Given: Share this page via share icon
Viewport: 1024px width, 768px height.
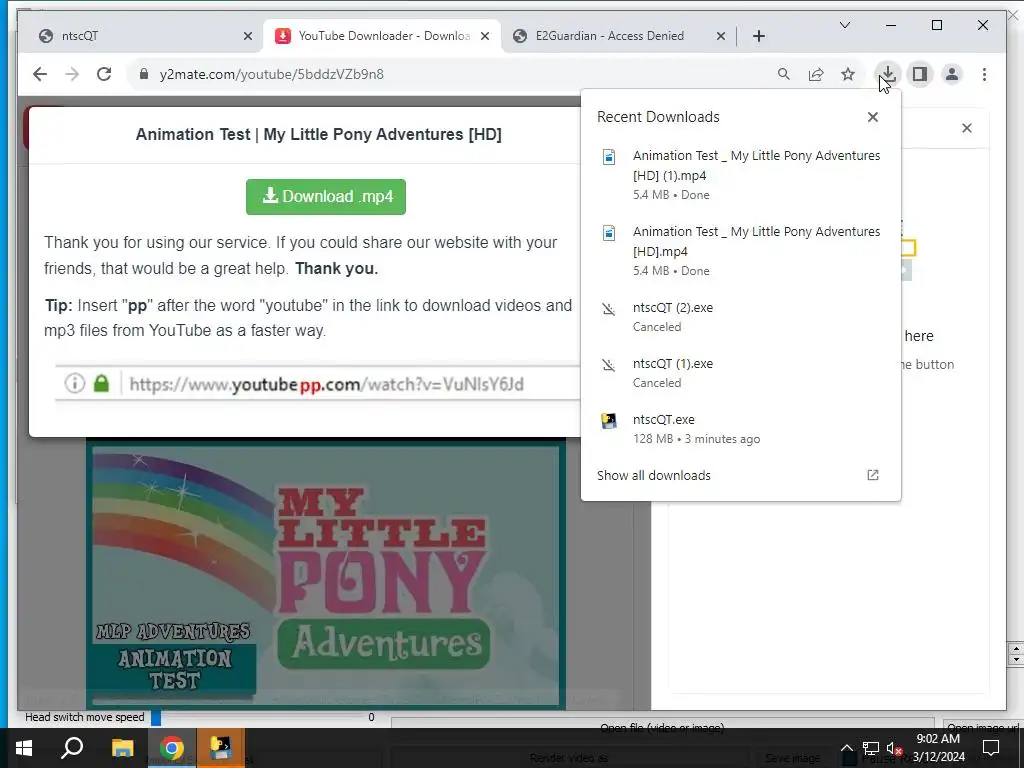Looking at the screenshot, I should tap(816, 74).
